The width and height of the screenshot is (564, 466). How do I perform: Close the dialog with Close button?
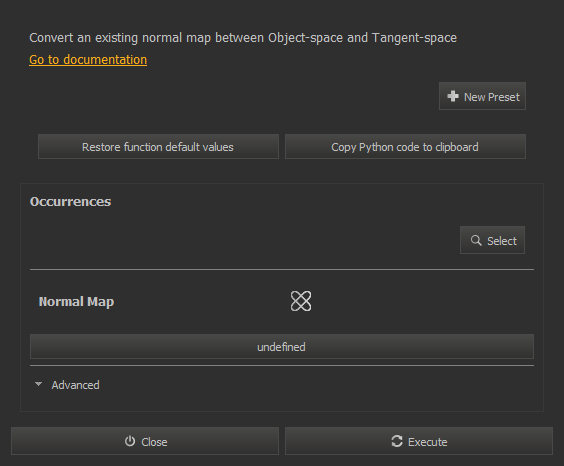(x=145, y=441)
